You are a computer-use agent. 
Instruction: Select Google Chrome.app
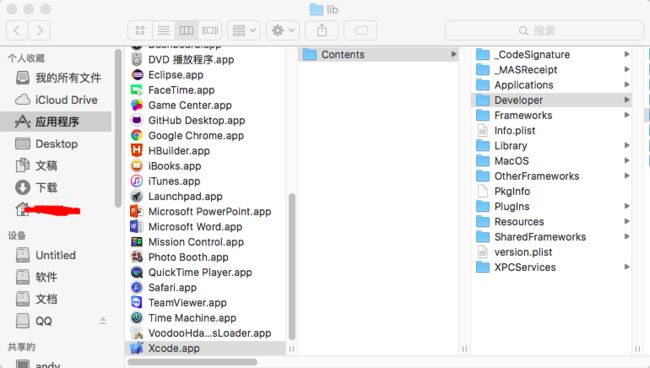pos(205,136)
